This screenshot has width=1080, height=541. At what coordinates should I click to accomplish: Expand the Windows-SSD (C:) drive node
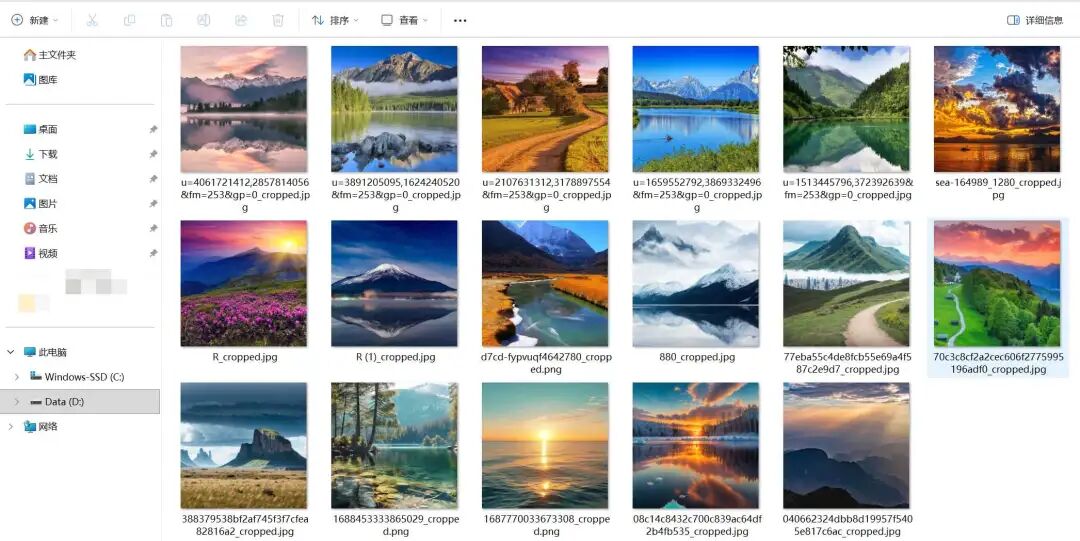tap(17, 377)
